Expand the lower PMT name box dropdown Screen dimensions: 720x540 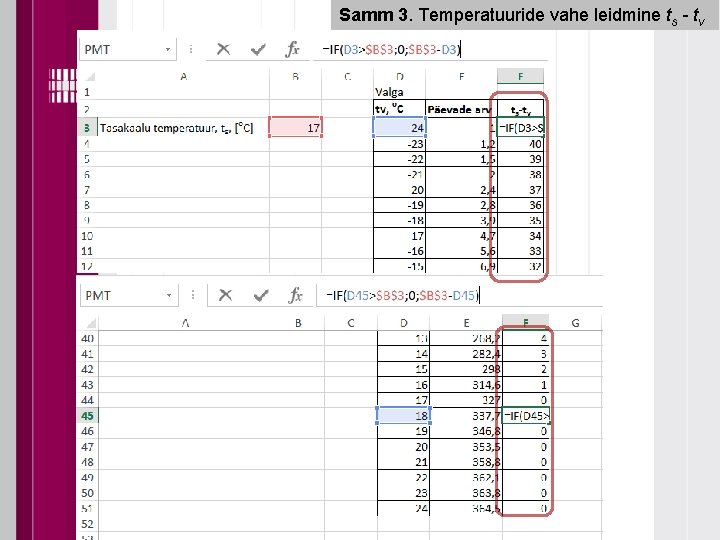[x=169, y=295]
